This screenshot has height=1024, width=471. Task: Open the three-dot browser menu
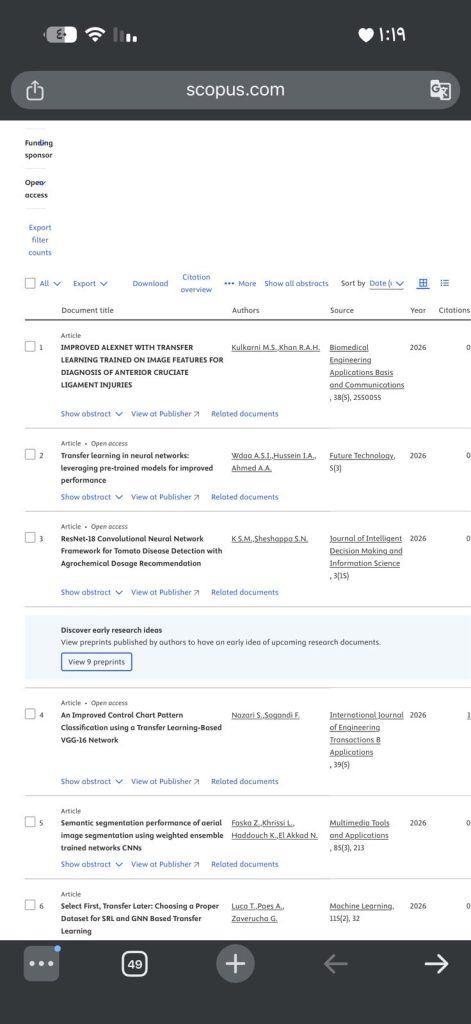point(42,964)
